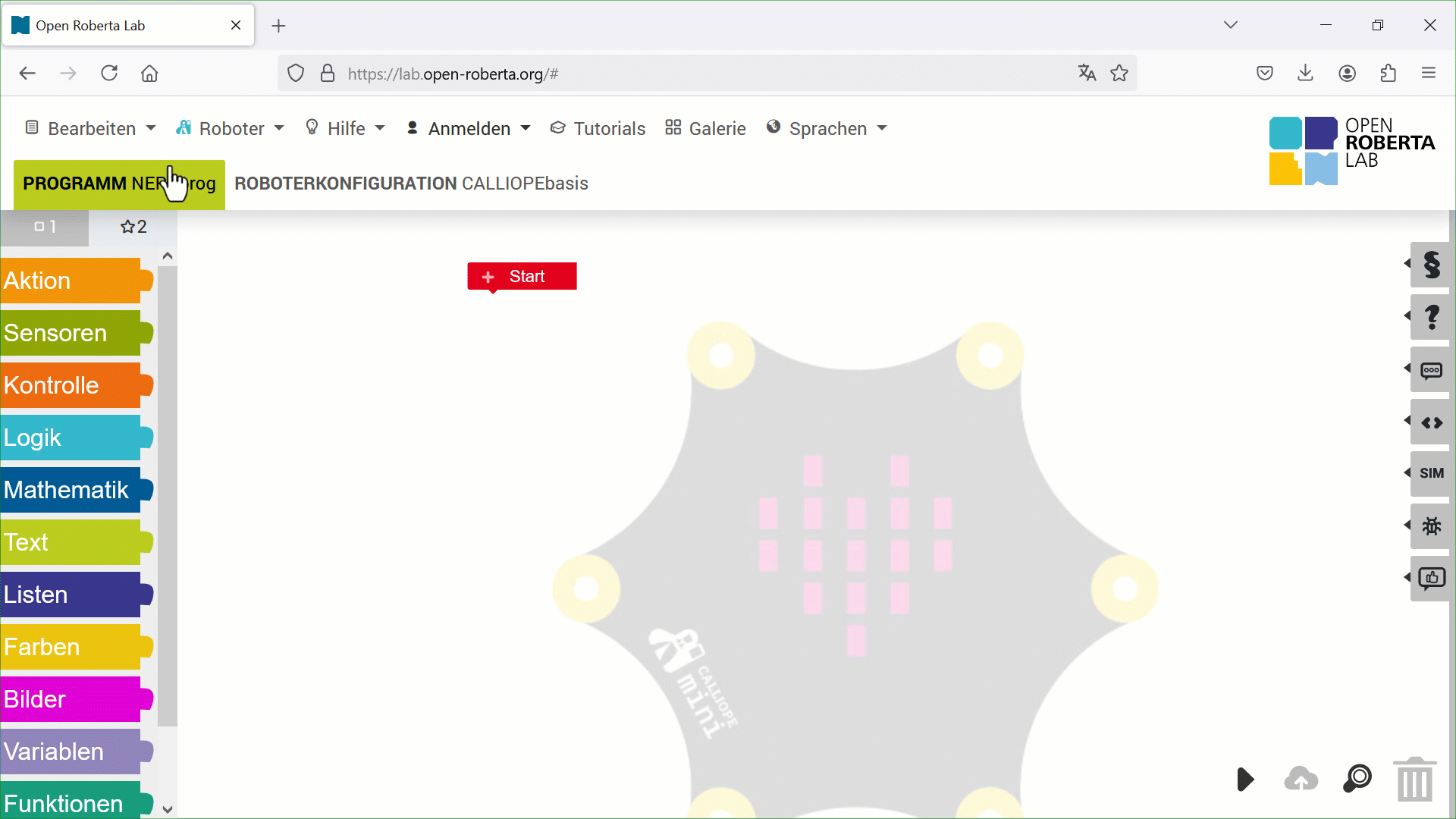This screenshot has height=819, width=1456.
Task: Select the Farben color category
Action: click(71, 647)
